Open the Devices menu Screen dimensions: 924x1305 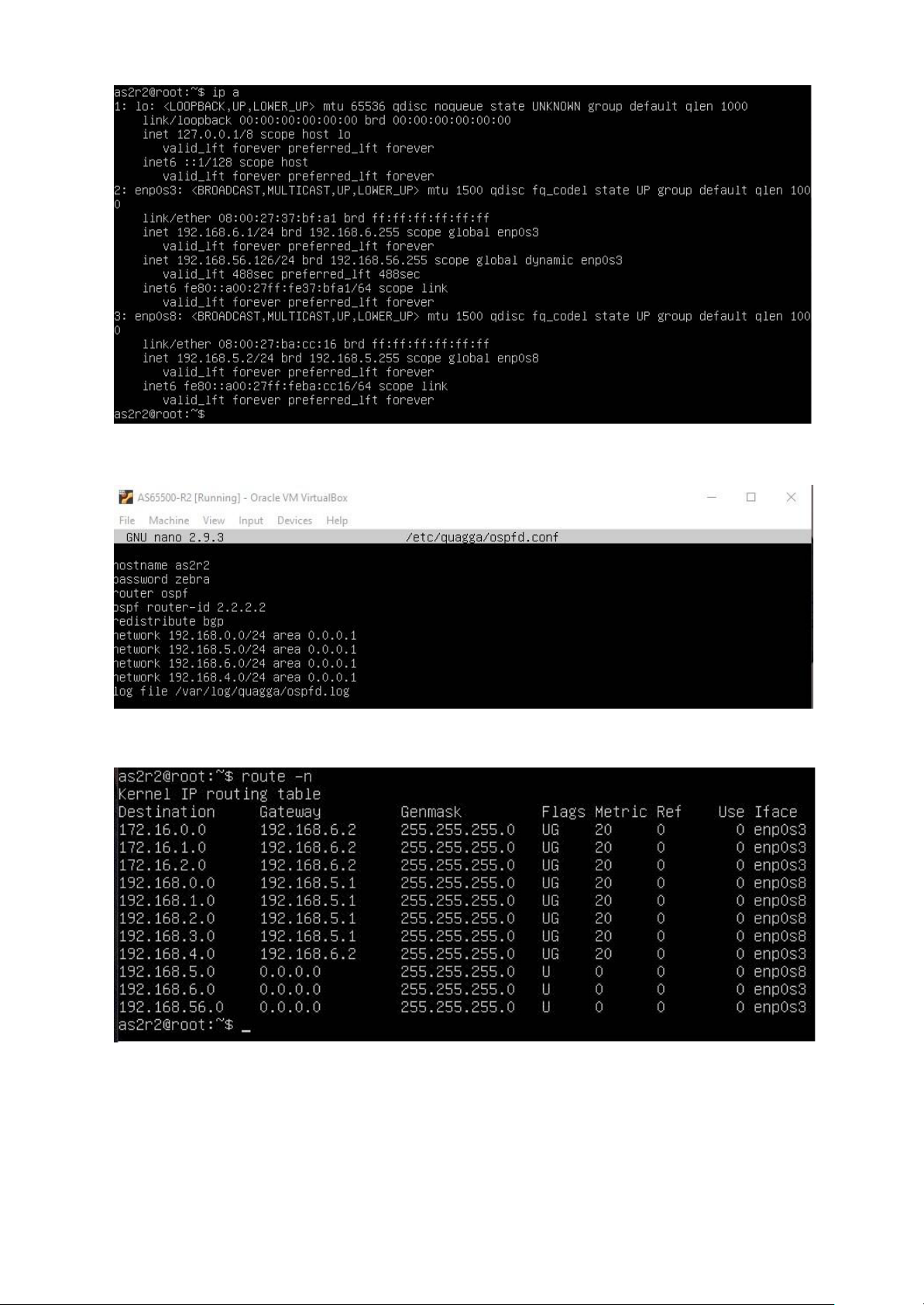[x=294, y=520]
